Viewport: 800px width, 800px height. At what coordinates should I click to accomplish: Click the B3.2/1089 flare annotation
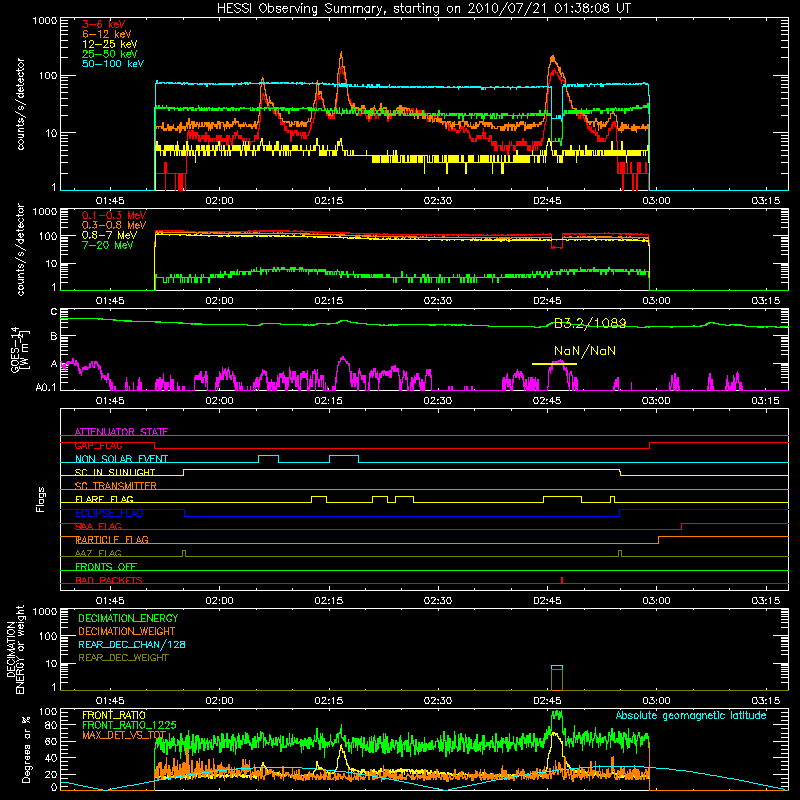(590, 323)
